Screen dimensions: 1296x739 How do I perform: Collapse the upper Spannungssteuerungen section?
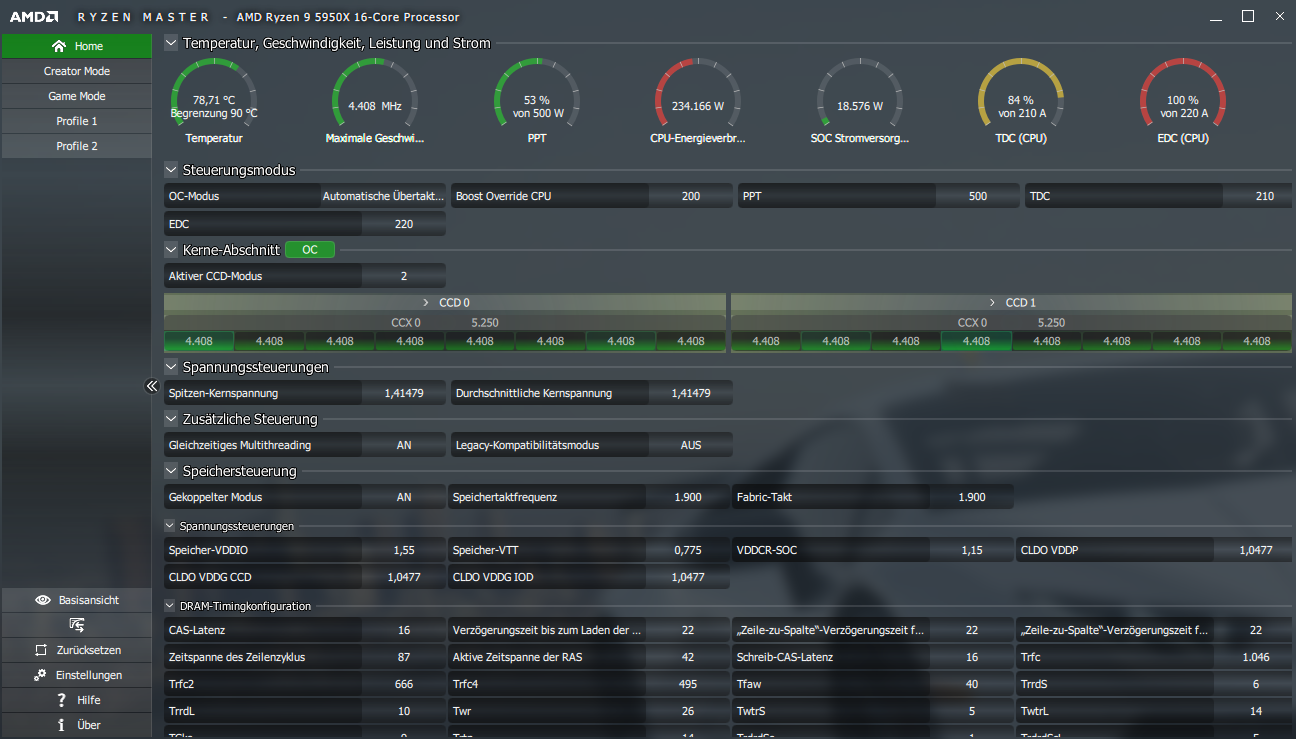(x=171, y=367)
